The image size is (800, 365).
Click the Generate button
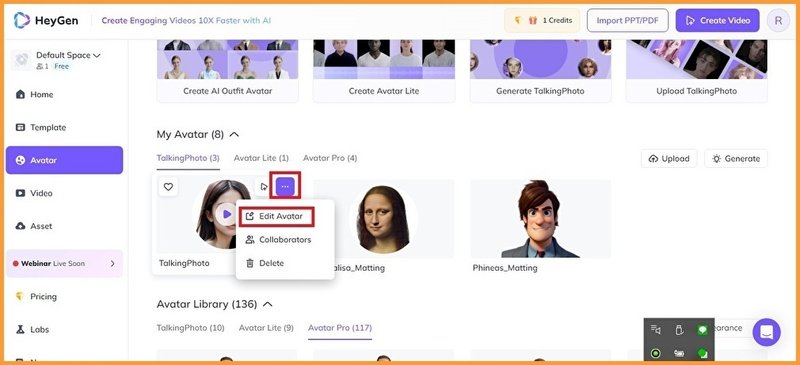[x=736, y=159]
